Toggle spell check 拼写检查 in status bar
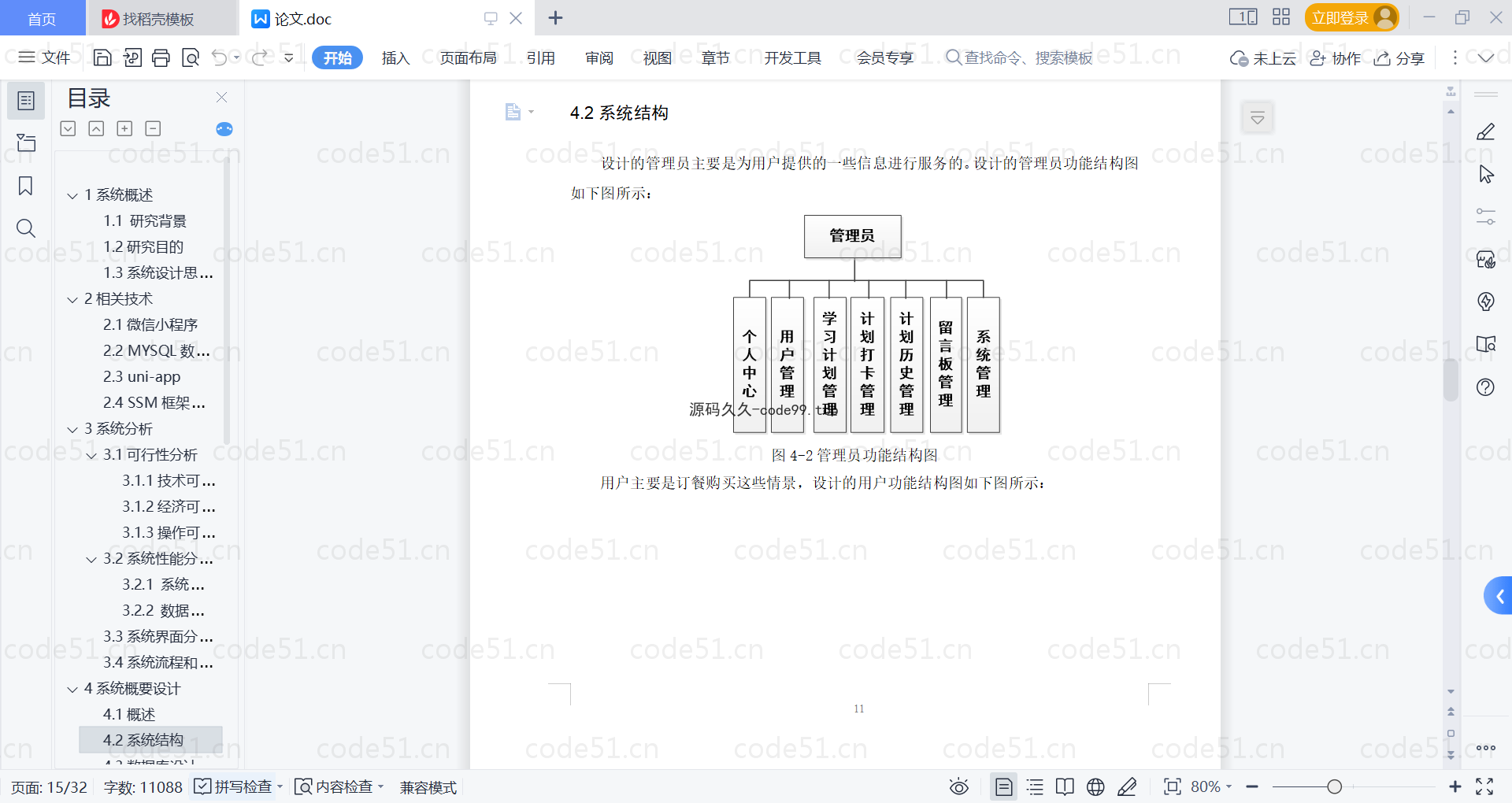This screenshot has height=803, width=1512. pos(238,786)
